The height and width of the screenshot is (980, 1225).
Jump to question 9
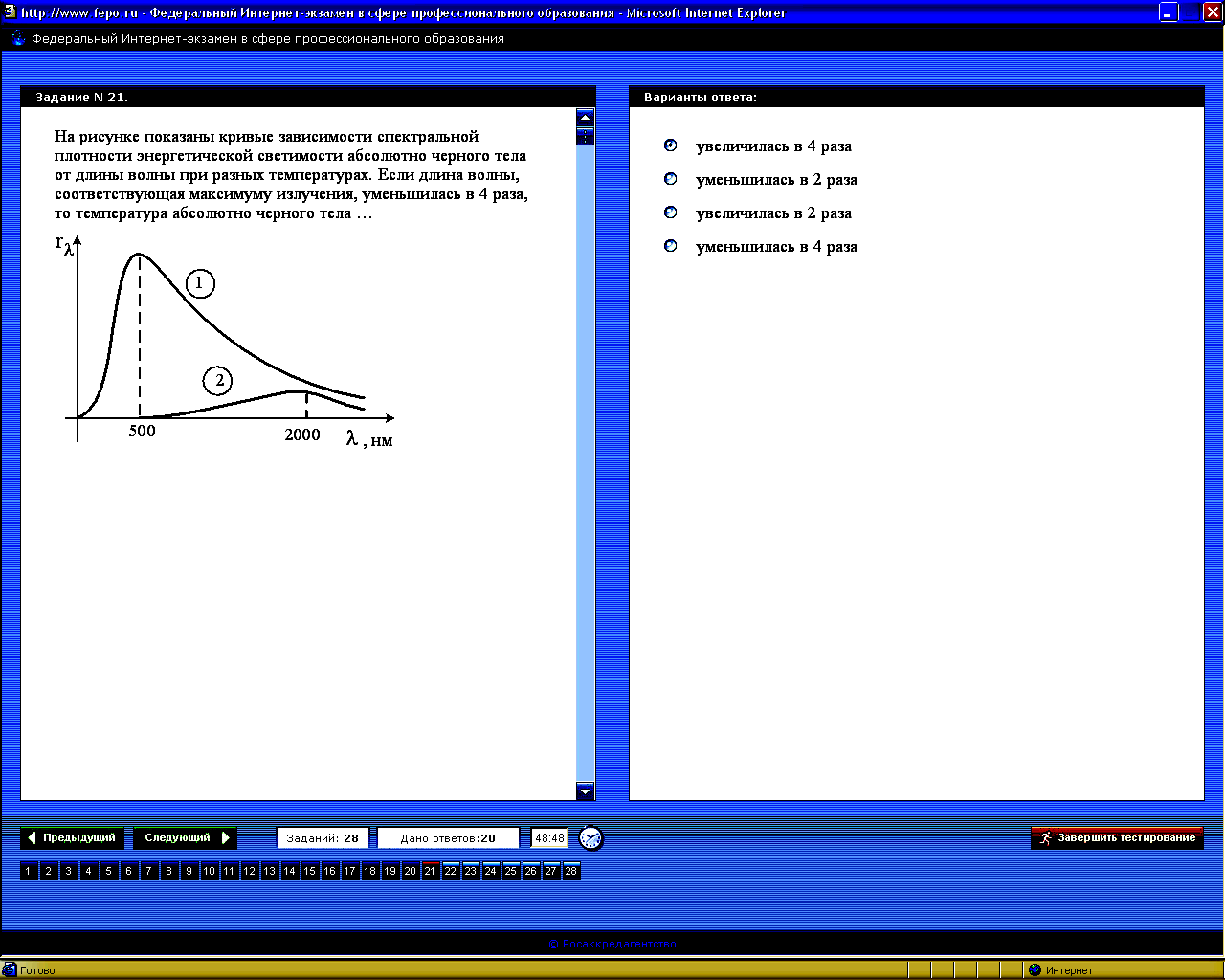[189, 871]
